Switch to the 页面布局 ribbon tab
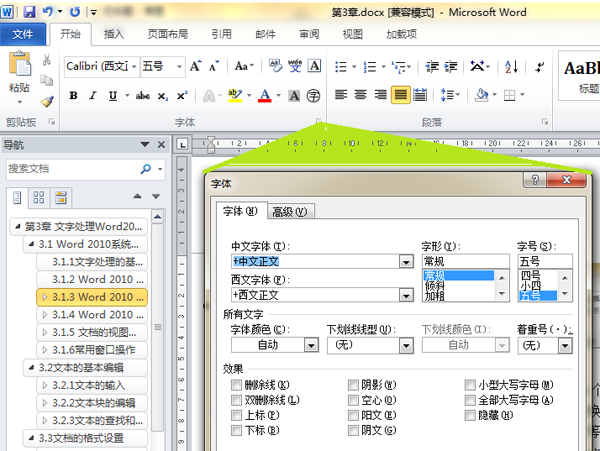The height and width of the screenshot is (451, 600). click(168, 34)
